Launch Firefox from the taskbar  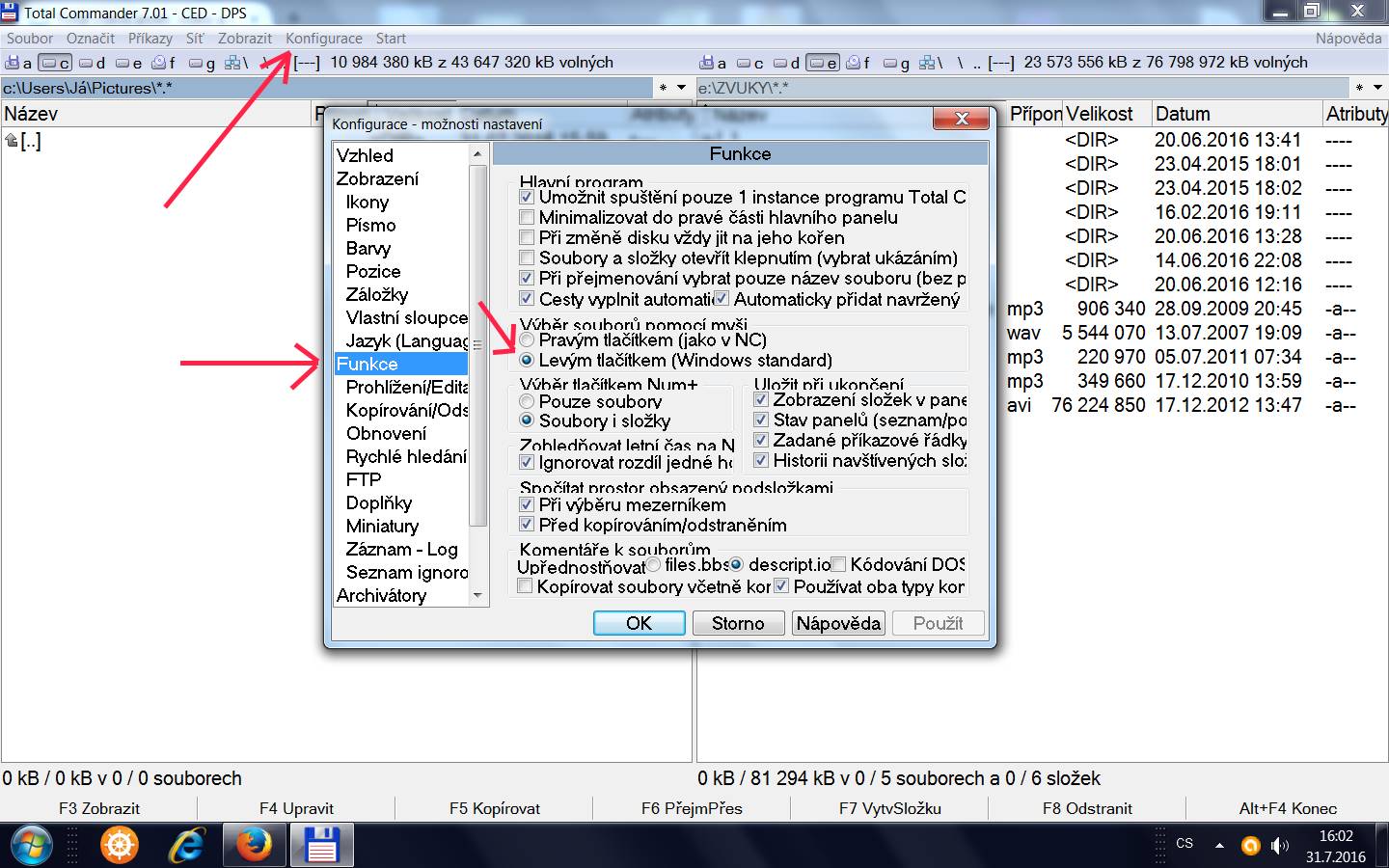(254, 846)
